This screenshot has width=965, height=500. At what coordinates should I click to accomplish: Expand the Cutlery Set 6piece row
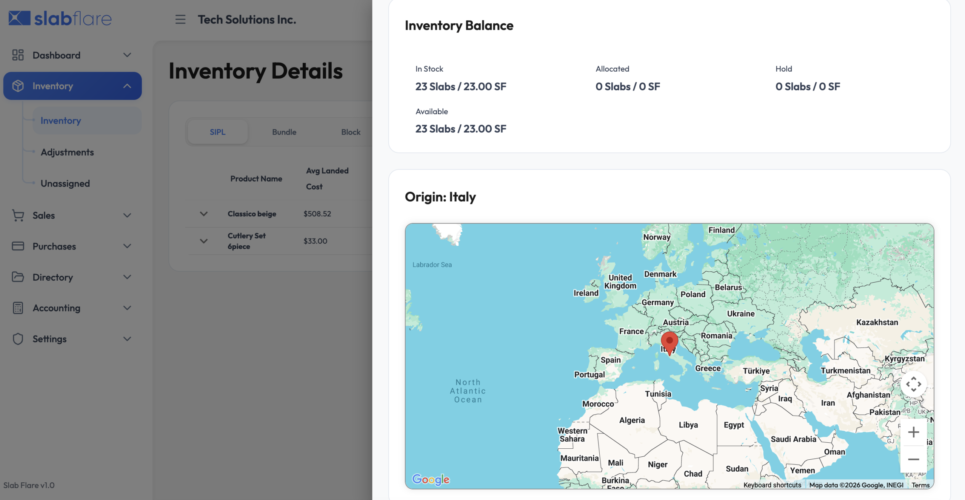204,241
